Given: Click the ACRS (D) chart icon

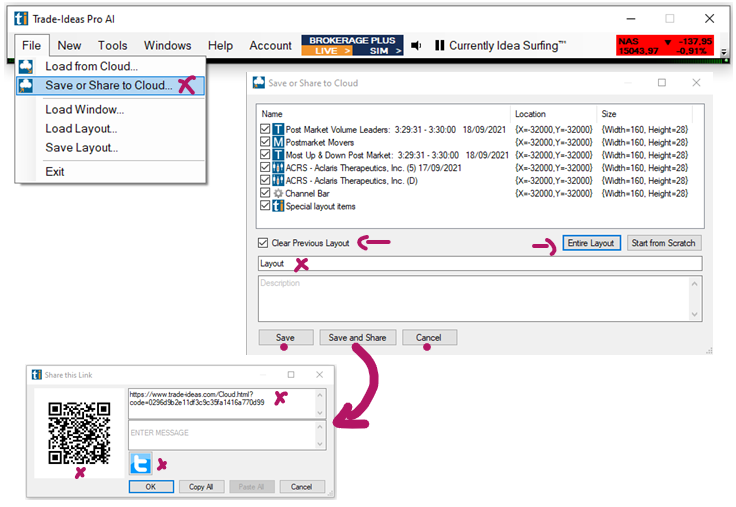Looking at the screenshot, I should (x=279, y=180).
